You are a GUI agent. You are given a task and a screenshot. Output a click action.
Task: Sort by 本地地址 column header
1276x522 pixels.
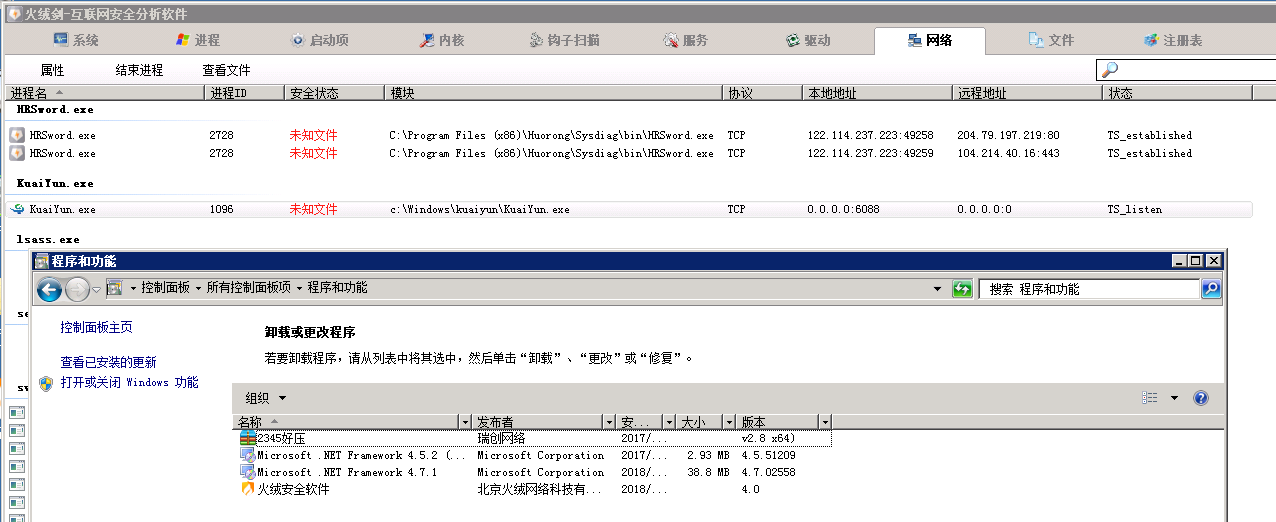click(x=878, y=93)
